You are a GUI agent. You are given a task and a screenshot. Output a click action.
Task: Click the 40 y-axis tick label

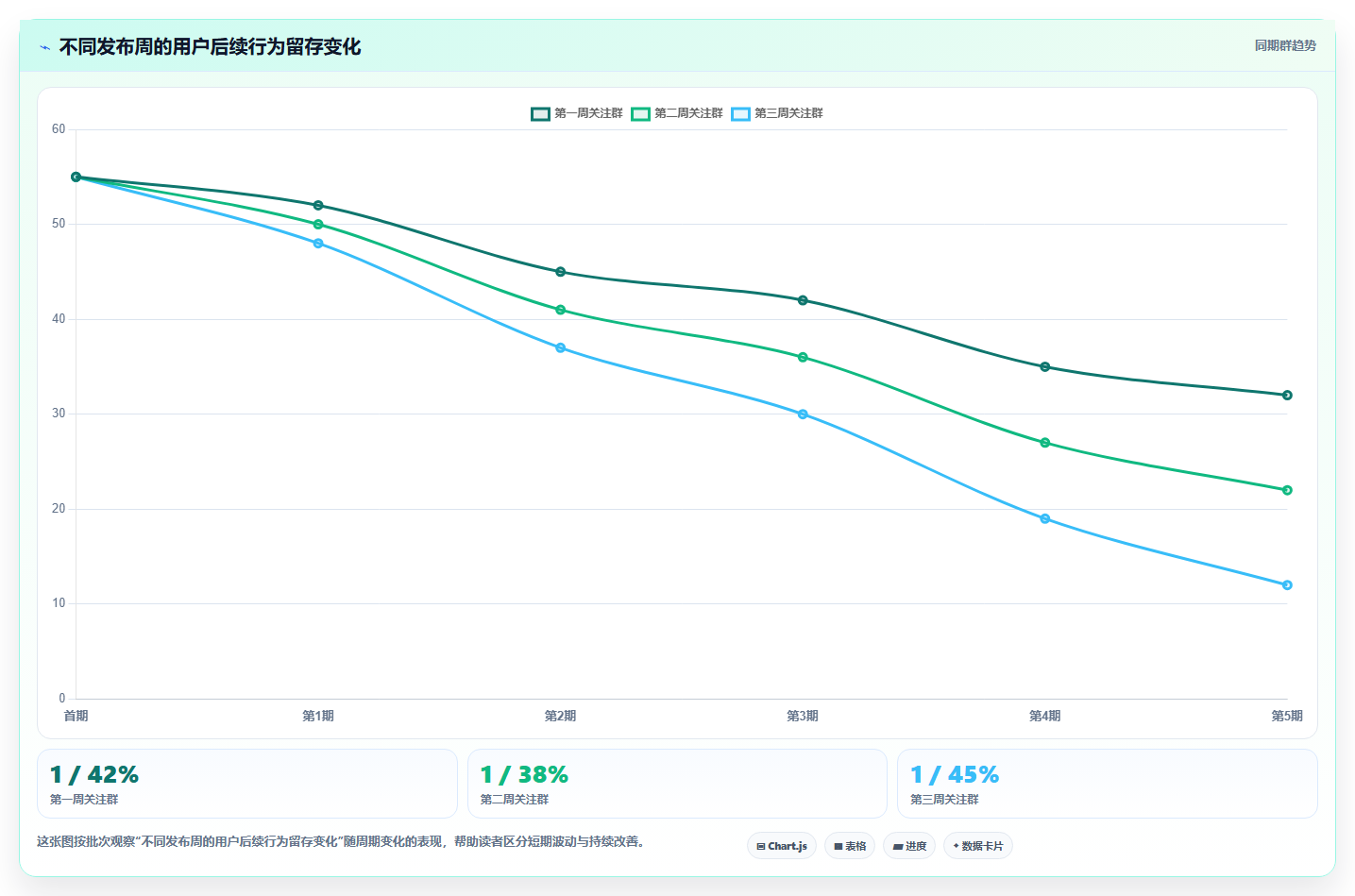click(x=59, y=319)
